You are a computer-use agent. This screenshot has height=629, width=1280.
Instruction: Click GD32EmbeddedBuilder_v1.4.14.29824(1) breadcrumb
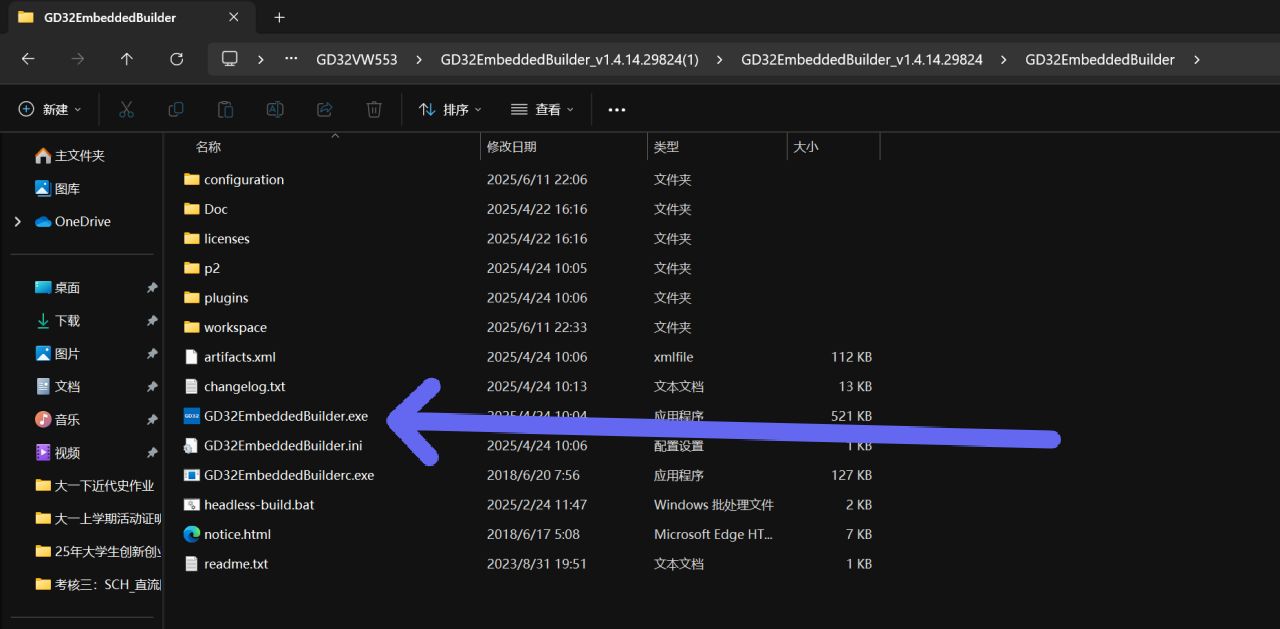(x=570, y=59)
